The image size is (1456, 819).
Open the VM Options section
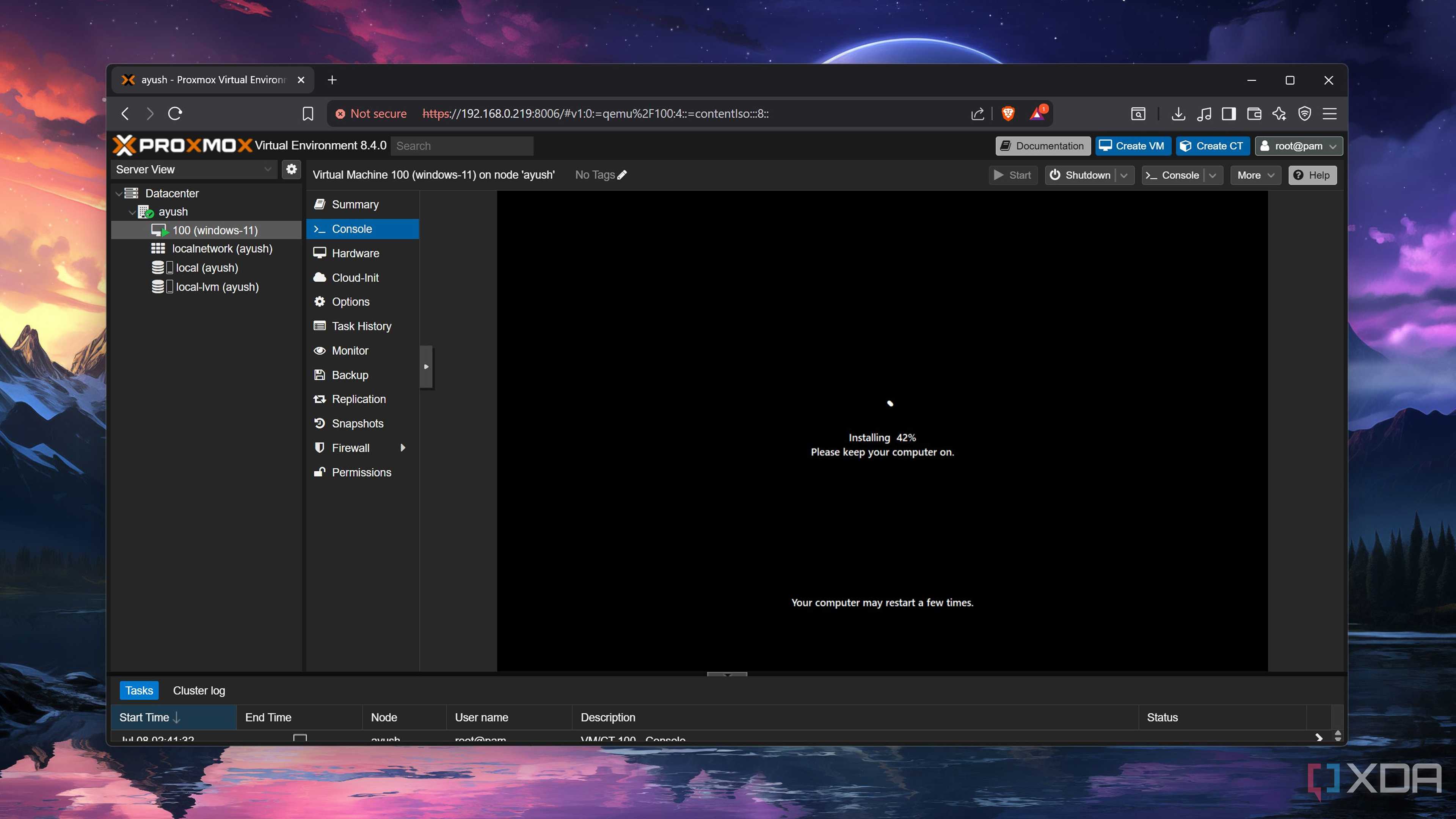point(362,302)
